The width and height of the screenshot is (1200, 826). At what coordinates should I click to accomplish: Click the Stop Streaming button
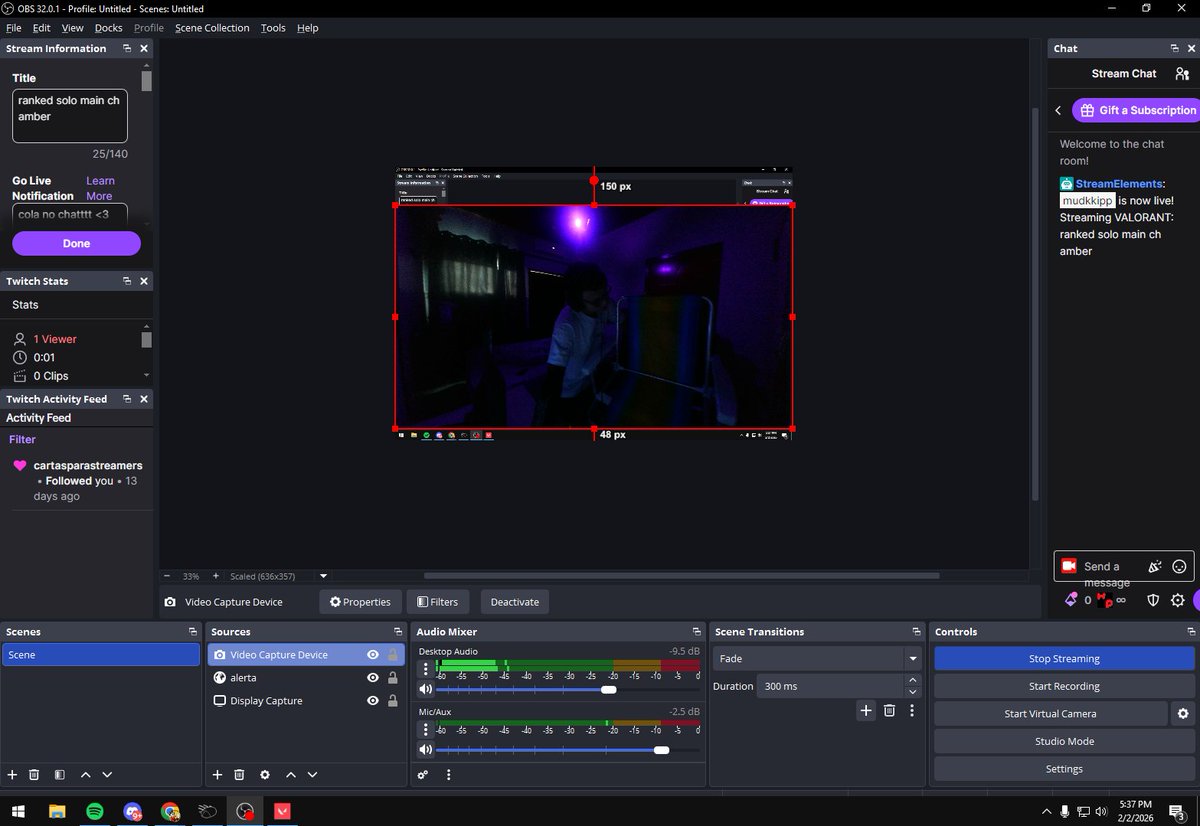click(x=1064, y=658)
